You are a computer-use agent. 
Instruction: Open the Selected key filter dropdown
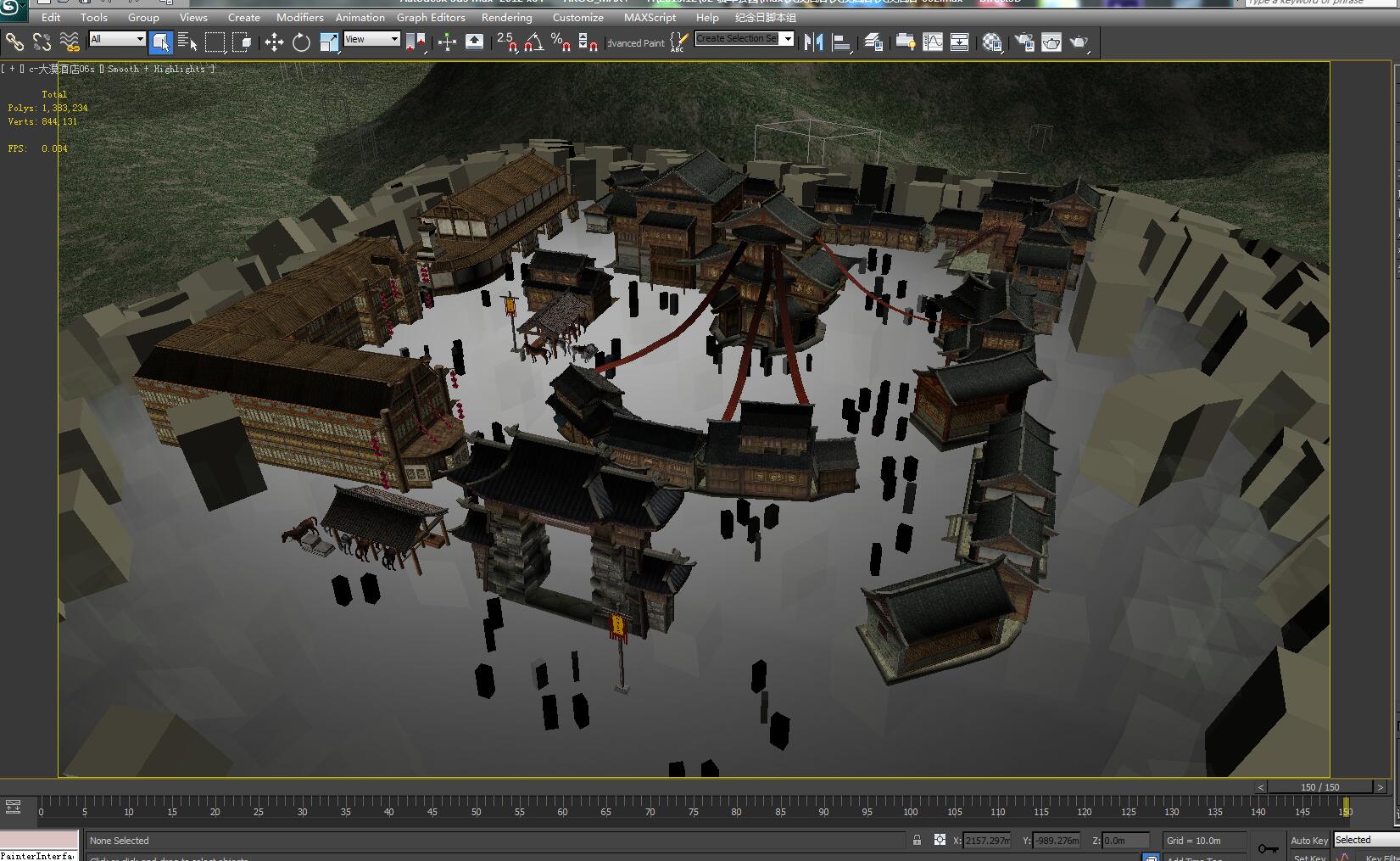click(x=1366, y=840)
